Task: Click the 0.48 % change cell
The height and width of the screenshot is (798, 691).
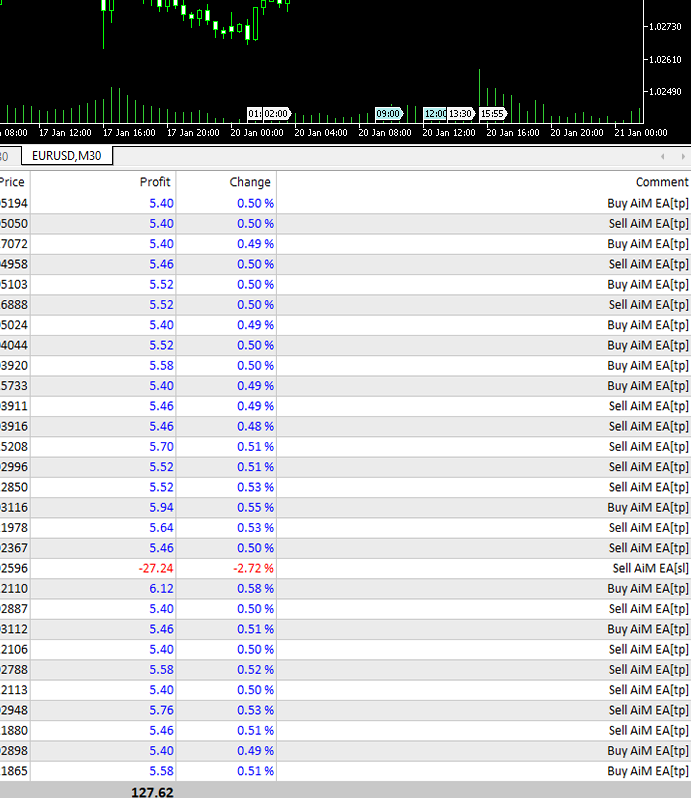Action: click(x=255, y=426)
